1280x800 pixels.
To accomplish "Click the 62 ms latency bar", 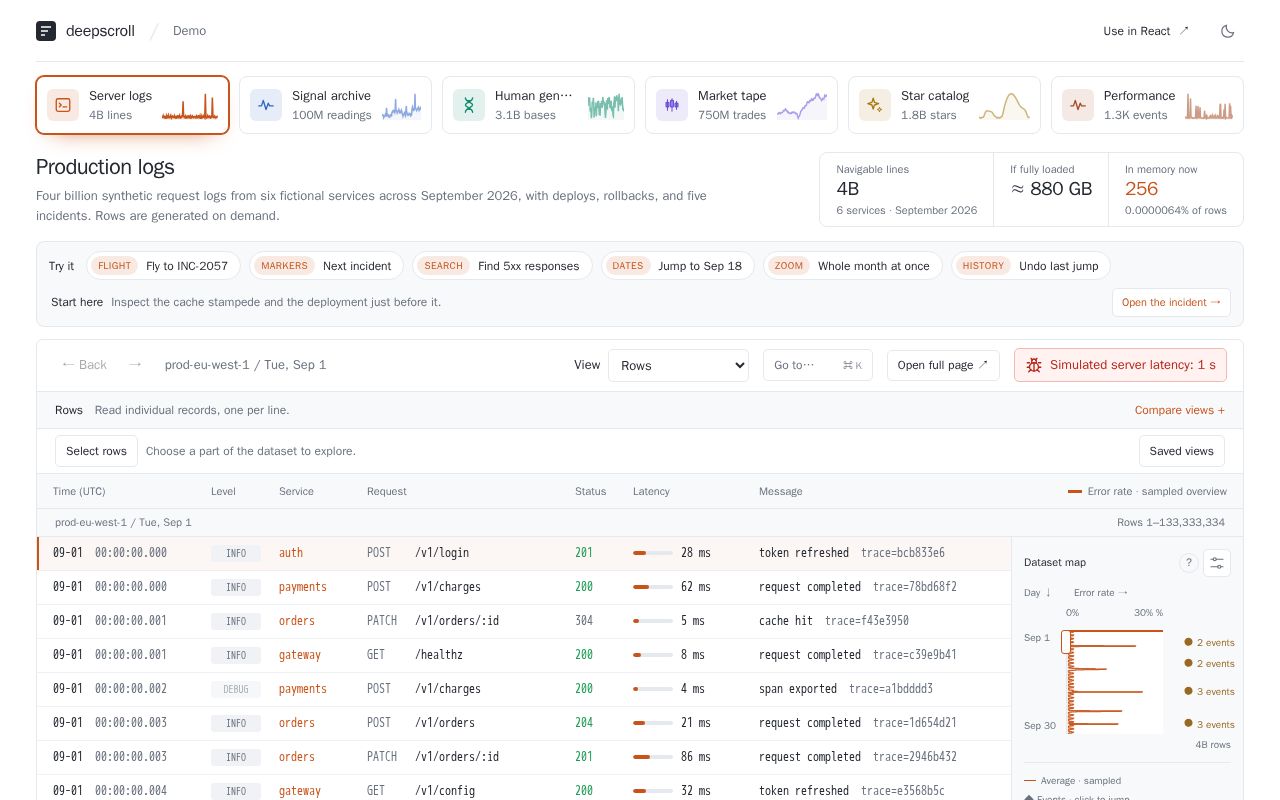I will 653,587.
